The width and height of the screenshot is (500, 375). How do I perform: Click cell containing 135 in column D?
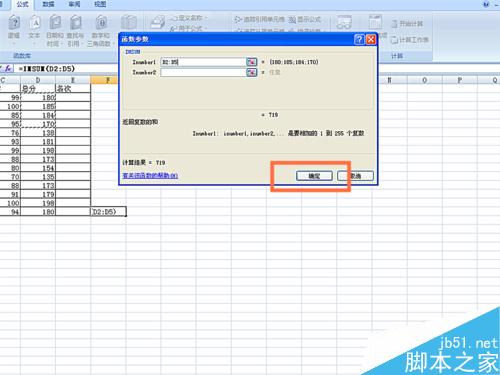[x=38, y=177]
